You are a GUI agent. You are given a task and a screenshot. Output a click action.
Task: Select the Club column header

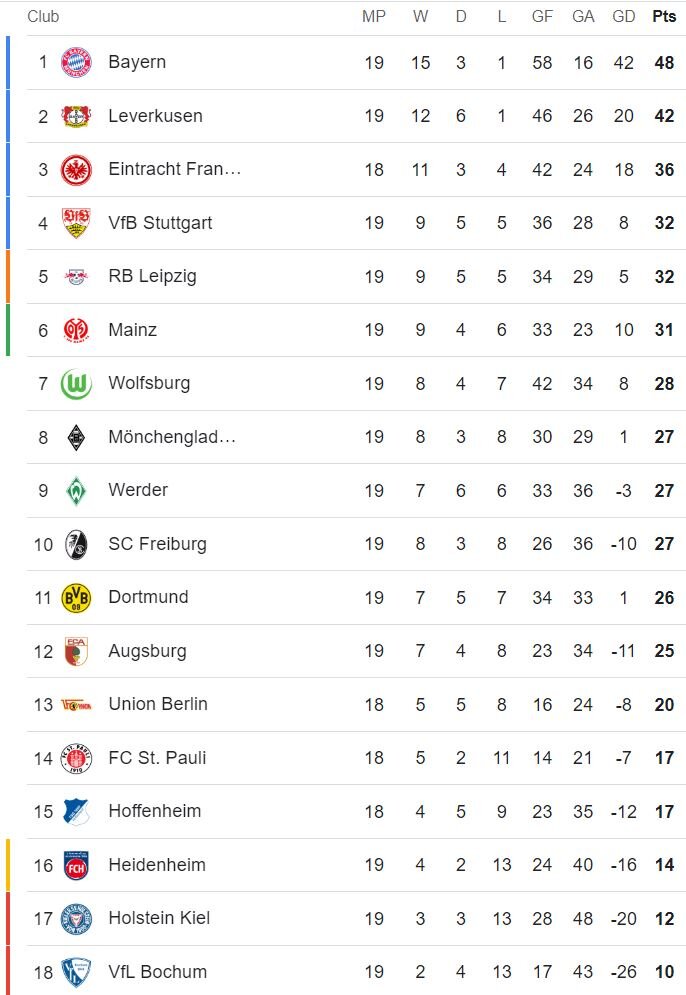pos(43,17)
